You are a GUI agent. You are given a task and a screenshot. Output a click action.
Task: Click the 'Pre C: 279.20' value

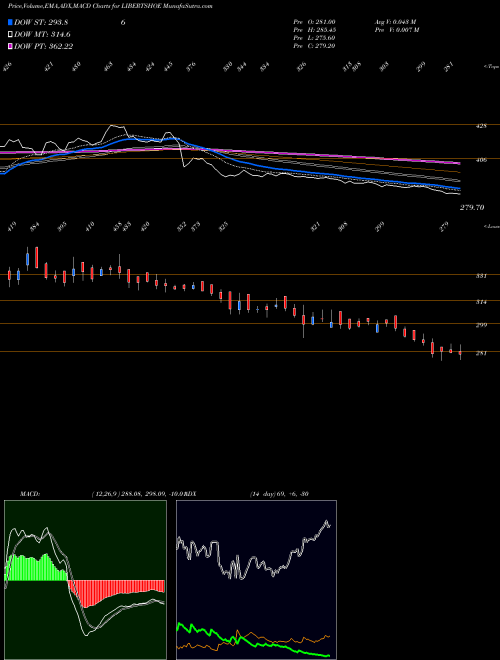pyautogui.click(x=314, y=46)
